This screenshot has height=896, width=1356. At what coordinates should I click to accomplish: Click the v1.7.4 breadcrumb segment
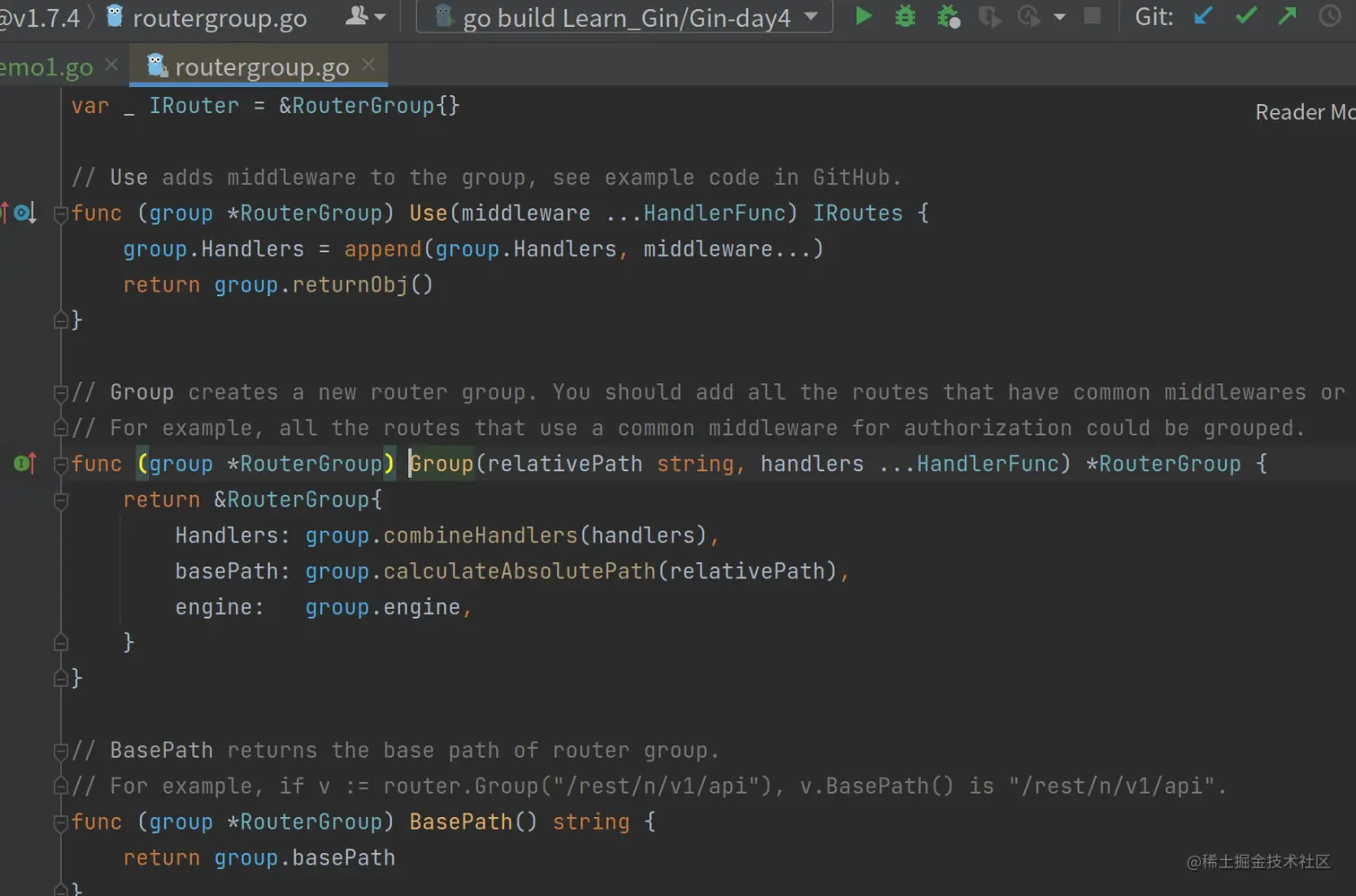pos(39,18)
